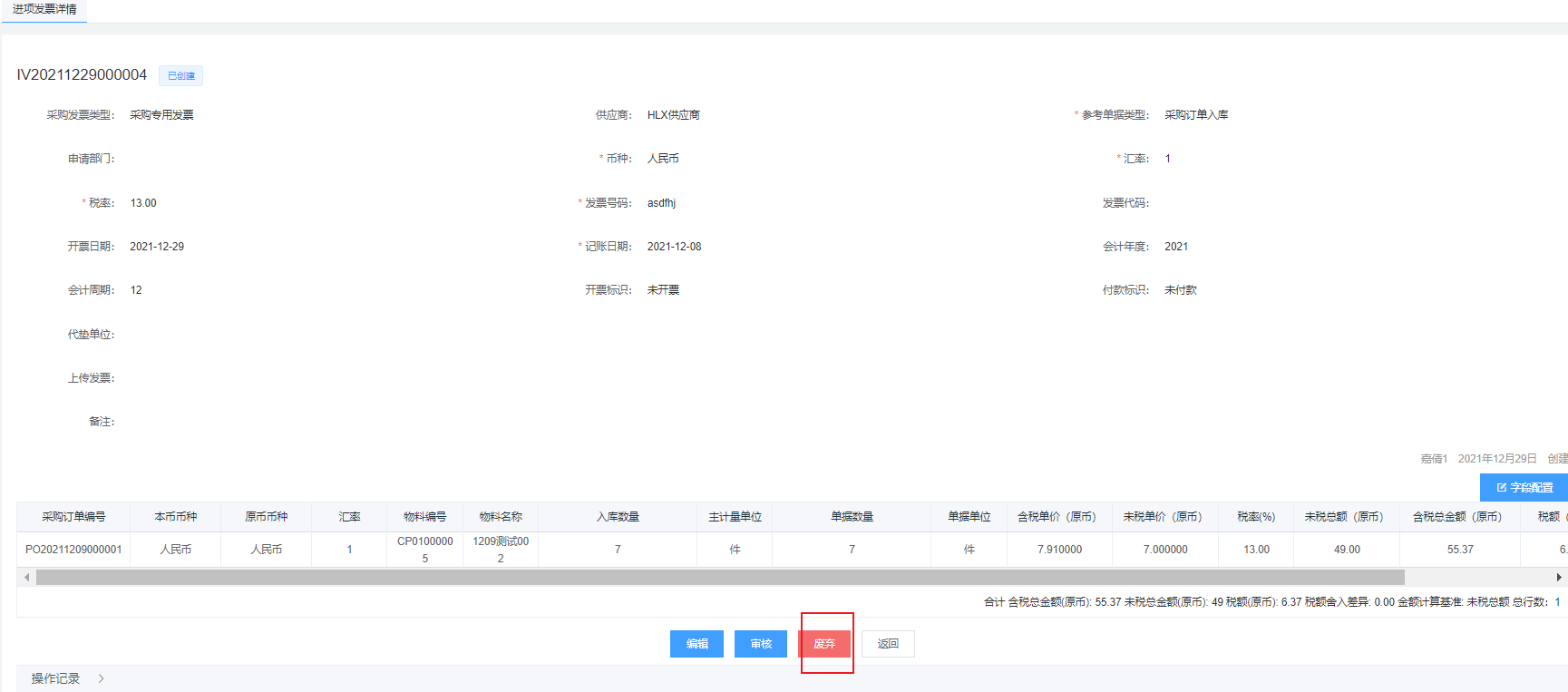This screenshot has width=1568, height=692.
Task: Click the table's right scroll arrow
Action: pos(1558,578)
